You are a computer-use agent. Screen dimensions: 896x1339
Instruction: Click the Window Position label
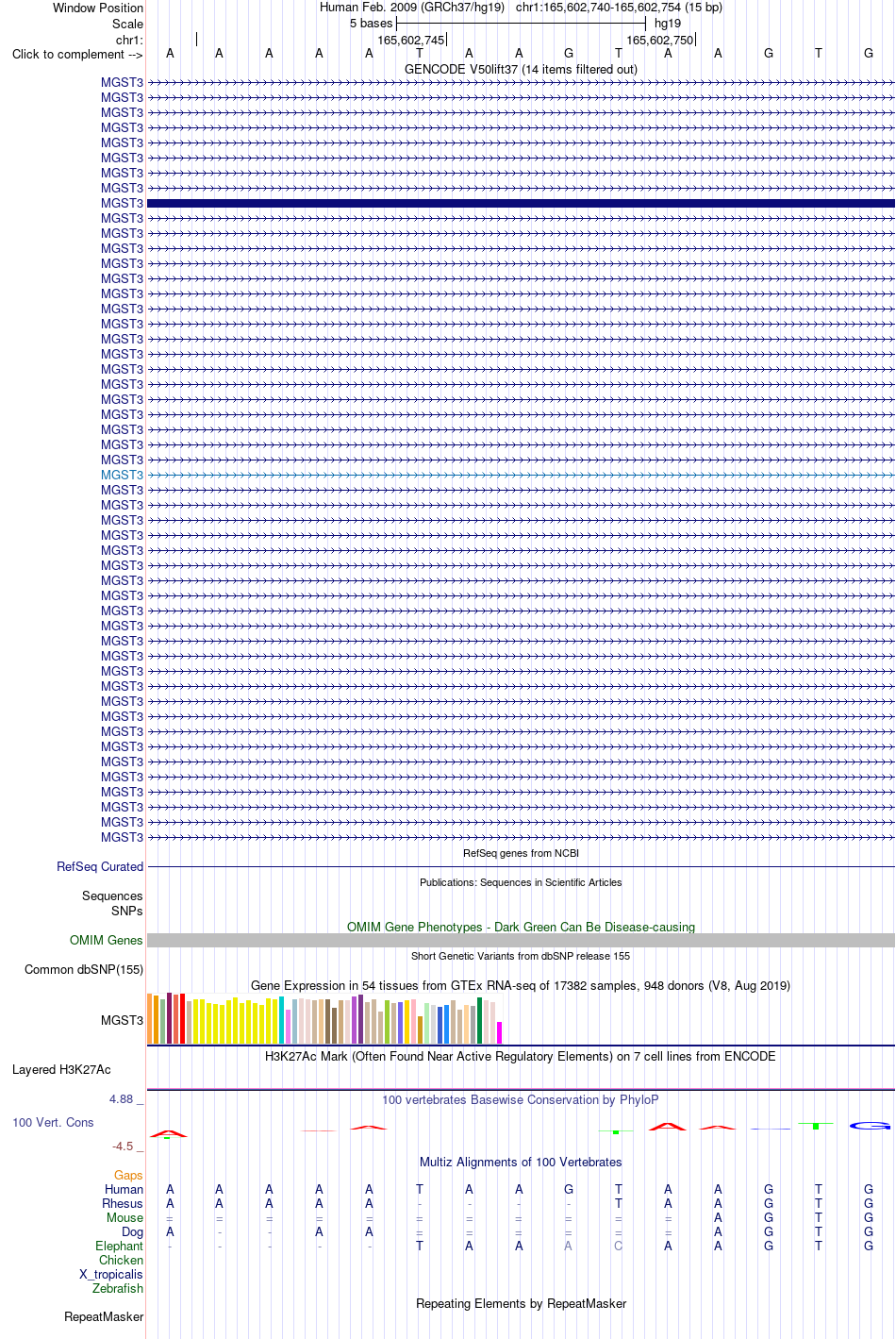point(98,8)
